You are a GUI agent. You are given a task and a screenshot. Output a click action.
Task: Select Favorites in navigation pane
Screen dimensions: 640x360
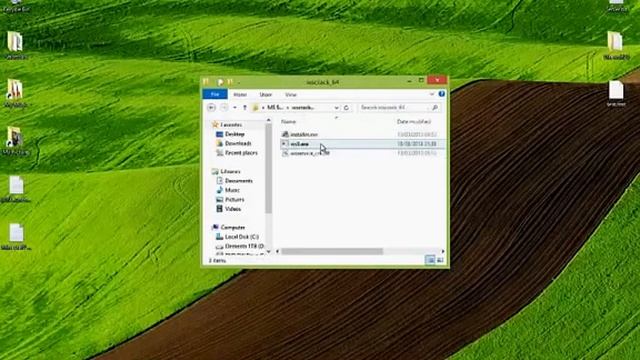(x=231, y=124)
